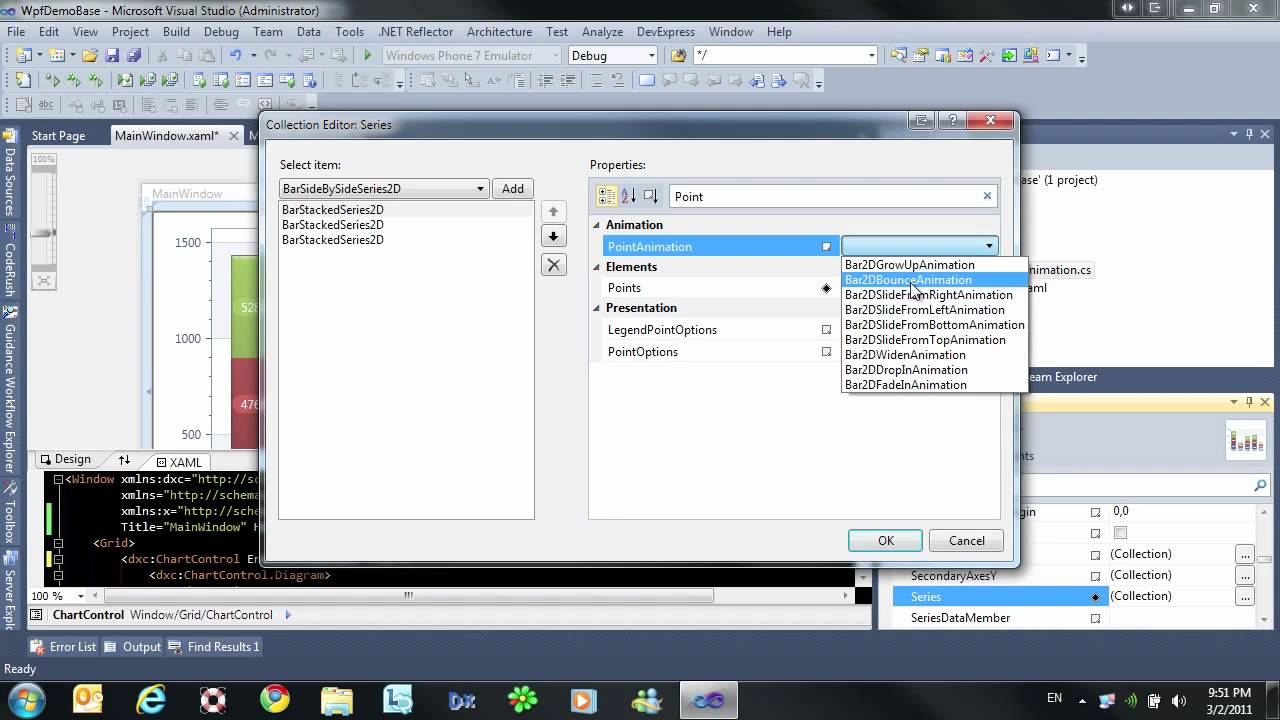Image resolution: width=1280 pixels, height=720 pixels.
Task: Open the Find Results 1 tab
Action: [214, 647]
